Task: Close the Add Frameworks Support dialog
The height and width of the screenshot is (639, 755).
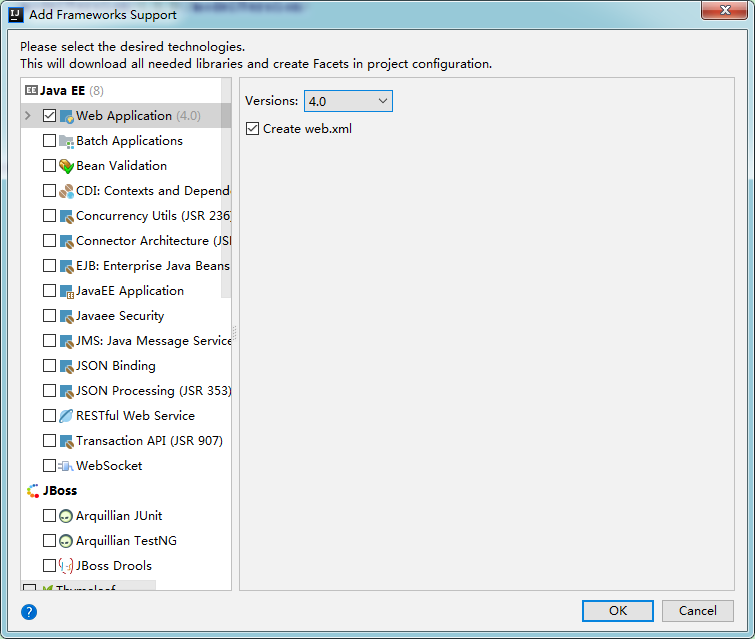Action: [725, 10]
